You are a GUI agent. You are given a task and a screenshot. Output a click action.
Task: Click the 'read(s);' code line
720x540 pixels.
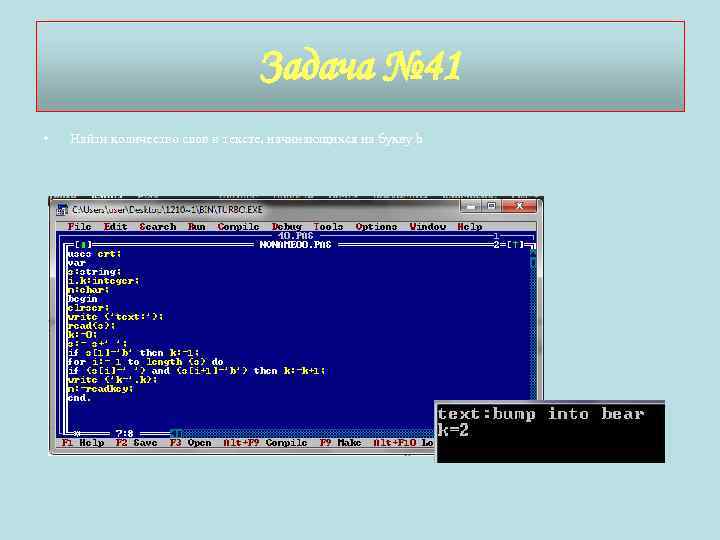coord(91,326)
